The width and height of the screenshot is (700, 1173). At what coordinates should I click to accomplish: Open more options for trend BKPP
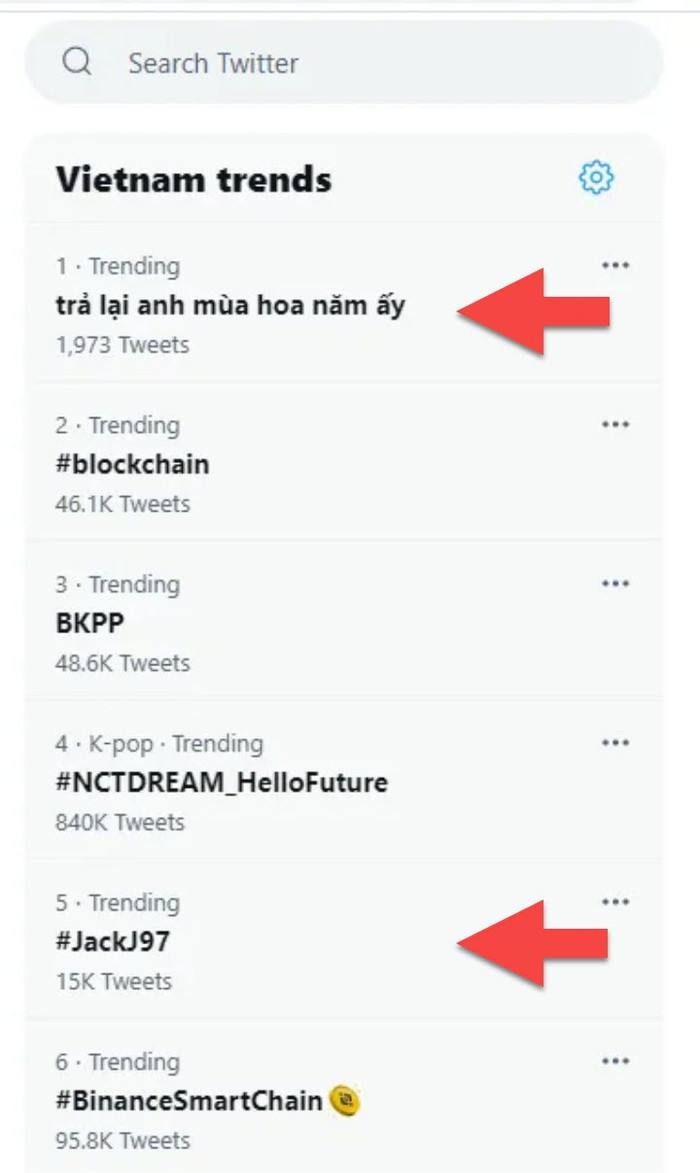coord(615,583)
